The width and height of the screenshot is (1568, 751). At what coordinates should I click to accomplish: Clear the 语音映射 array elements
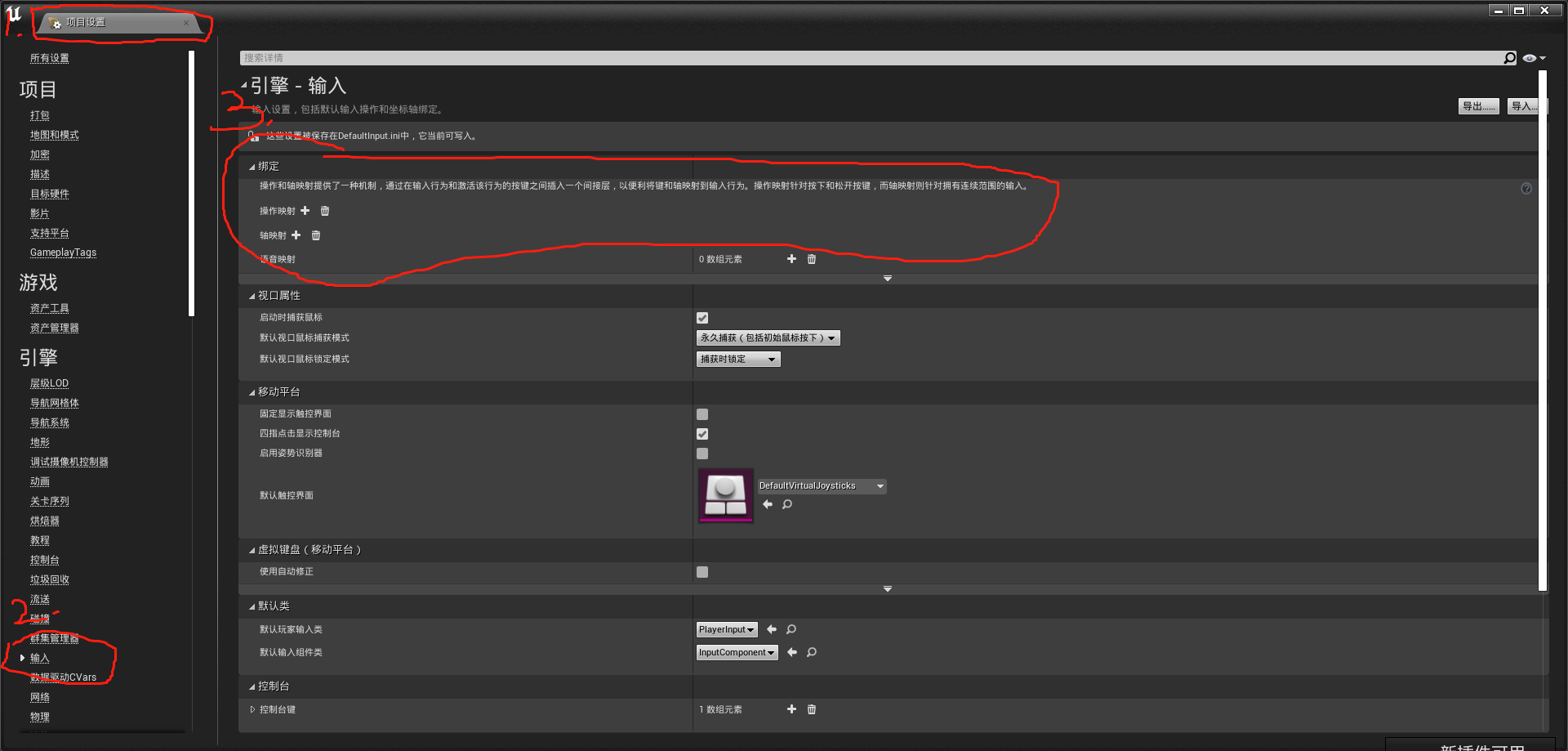tap(812, 259)
